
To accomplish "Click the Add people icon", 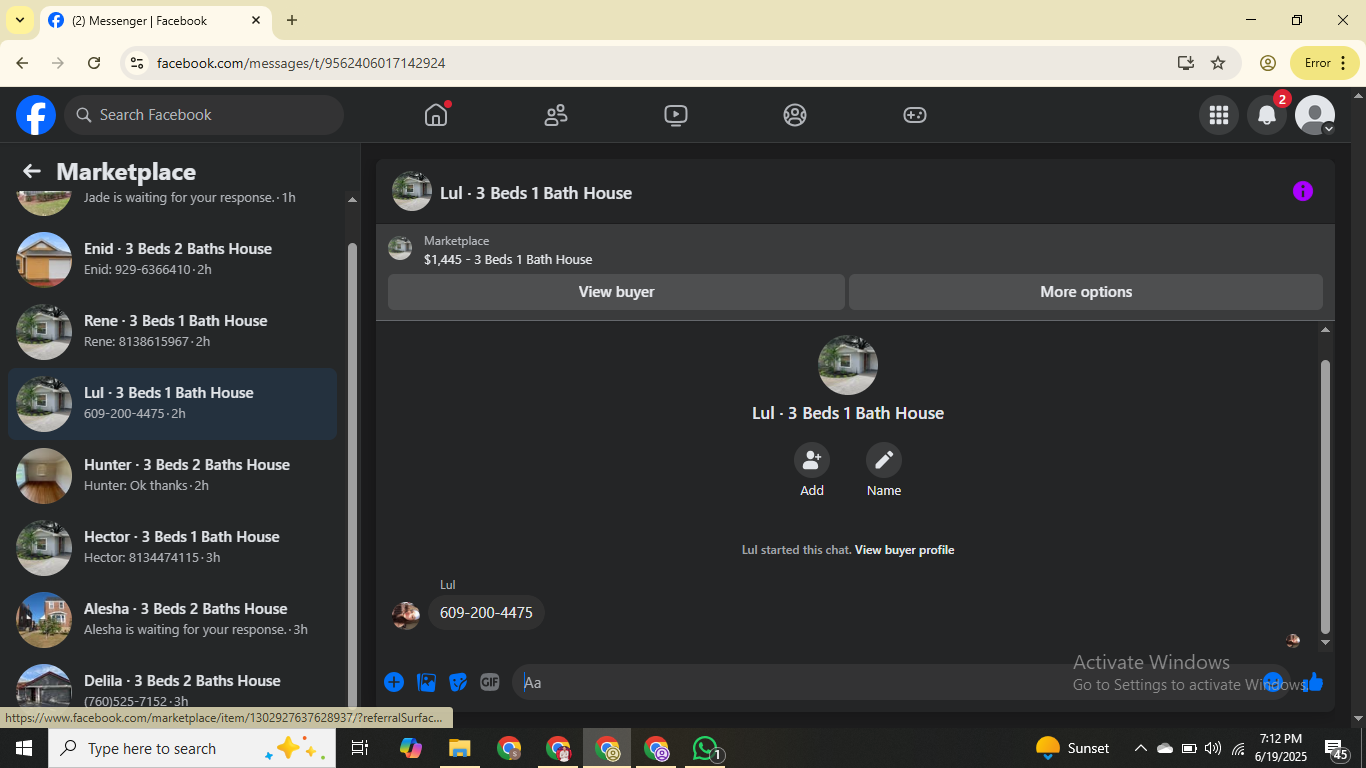I will point(812,460).
